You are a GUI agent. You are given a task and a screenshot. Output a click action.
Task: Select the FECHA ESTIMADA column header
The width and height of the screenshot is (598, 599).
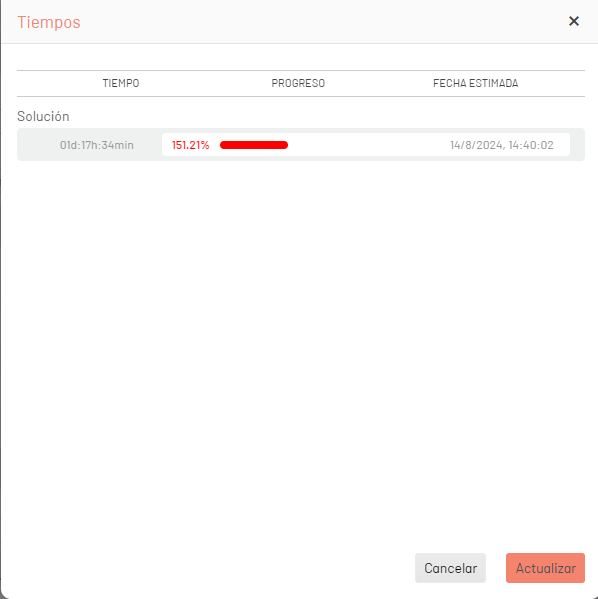[475, 83]
